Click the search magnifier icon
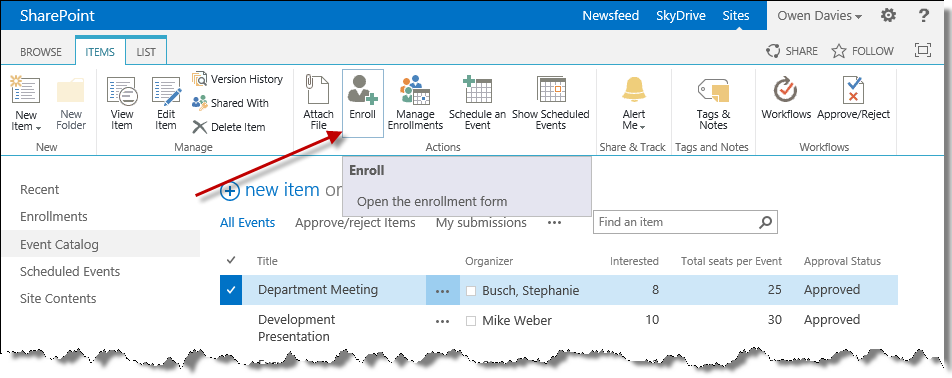Viewport: 952px width, 378px height. click(766, 222)
